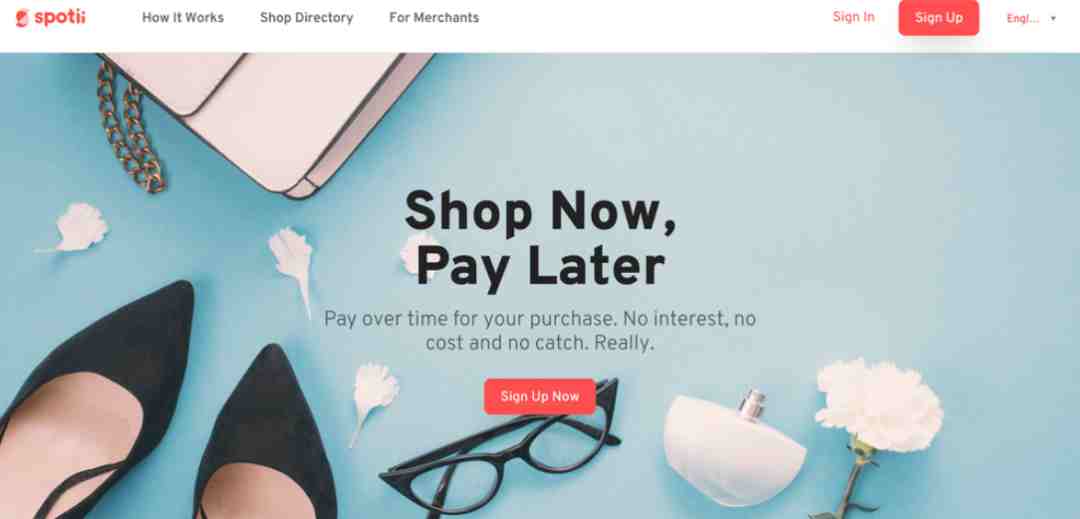Click the white perfume bottle
1080x519 pixels.
tap(734, 446)
